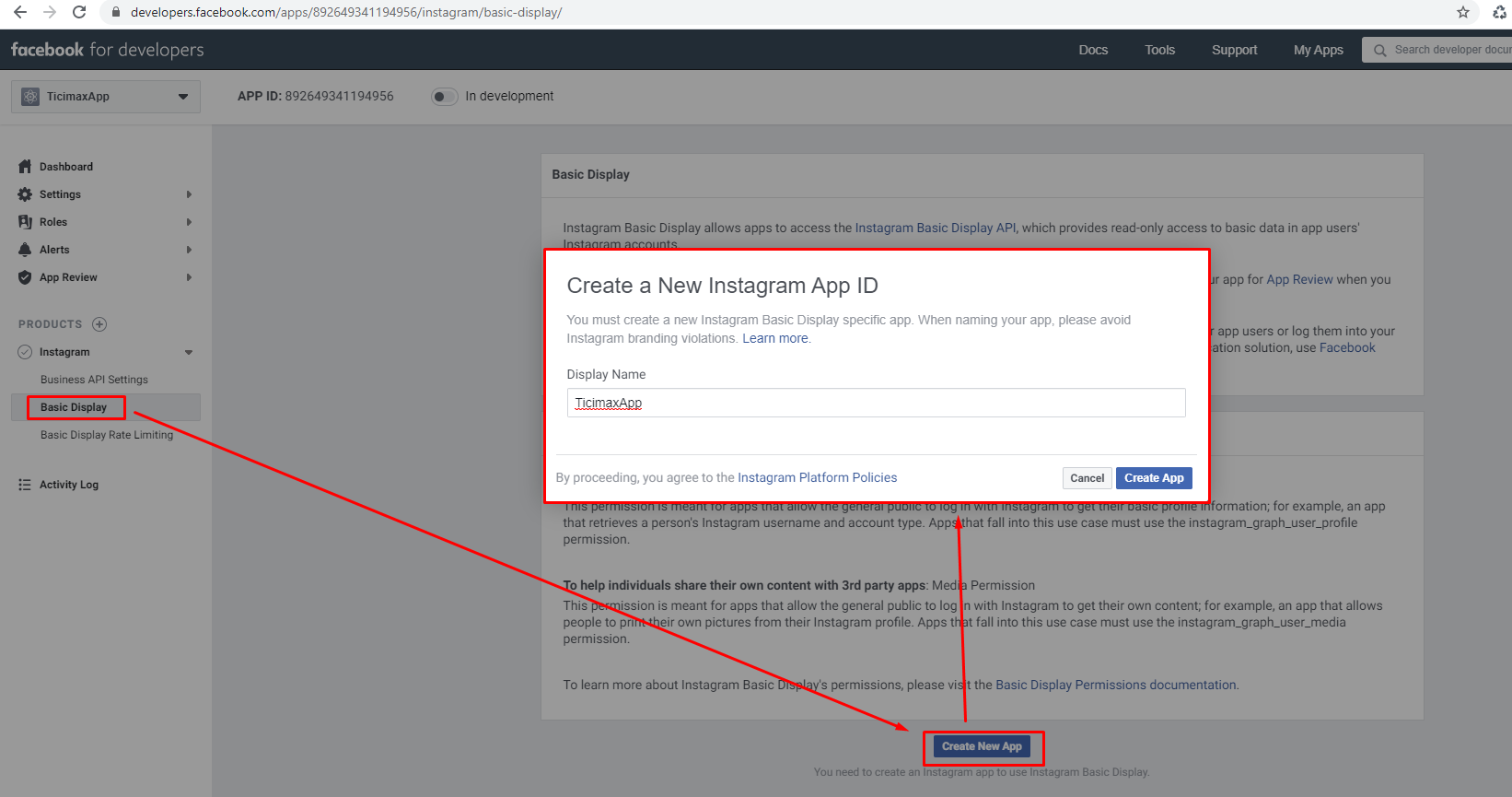Expand the Roles submenu arrow
Viewport: 1512px width, 797px height.
click(189, 222)
